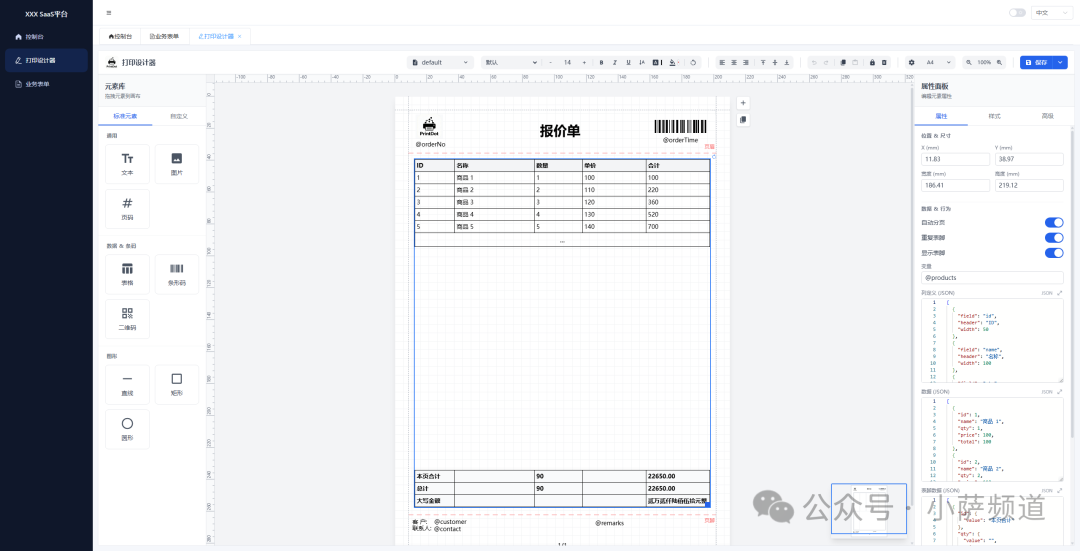Toggle the 重复表脚 switch

[1054, 238]
